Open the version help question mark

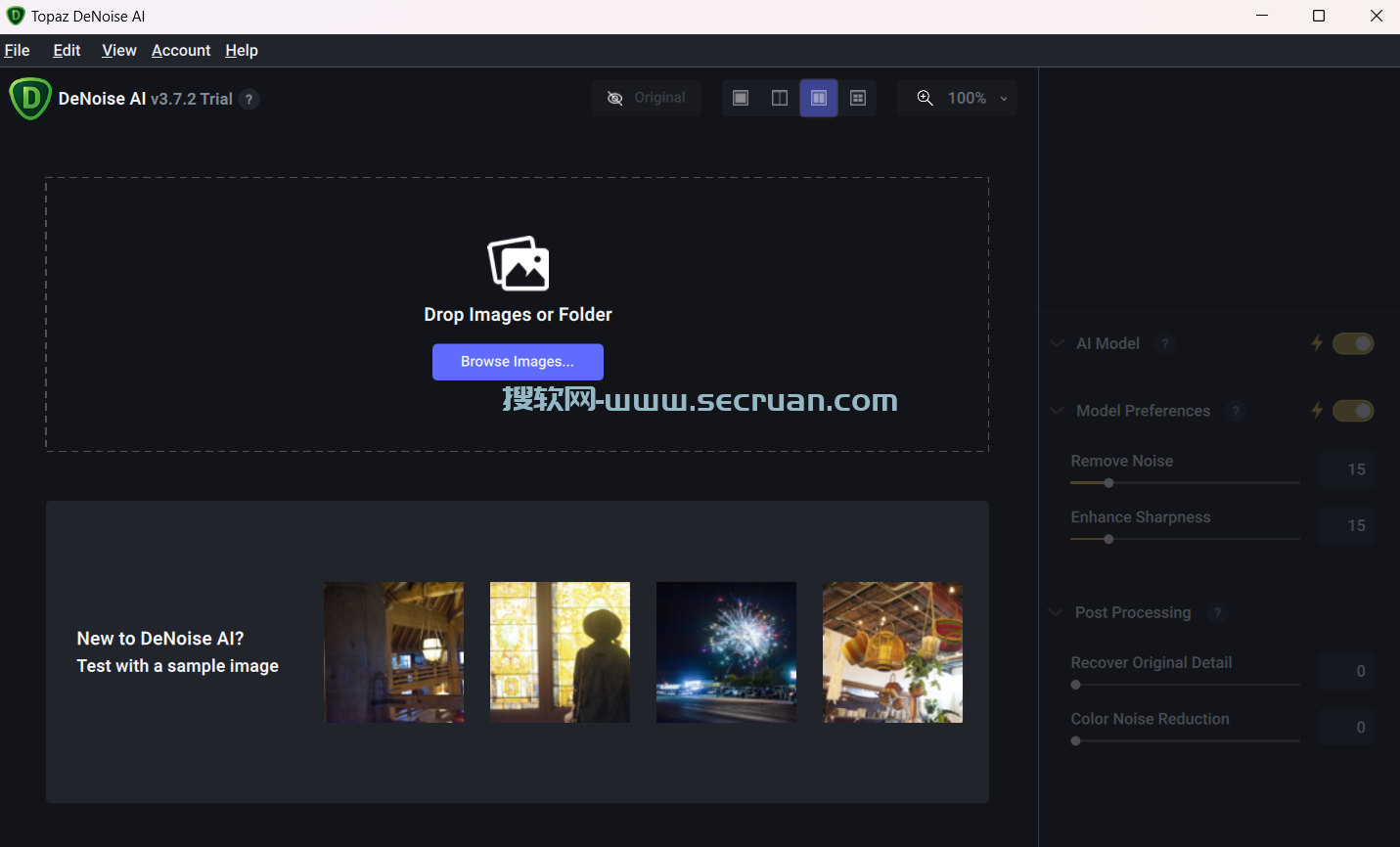tap(249, 99)
